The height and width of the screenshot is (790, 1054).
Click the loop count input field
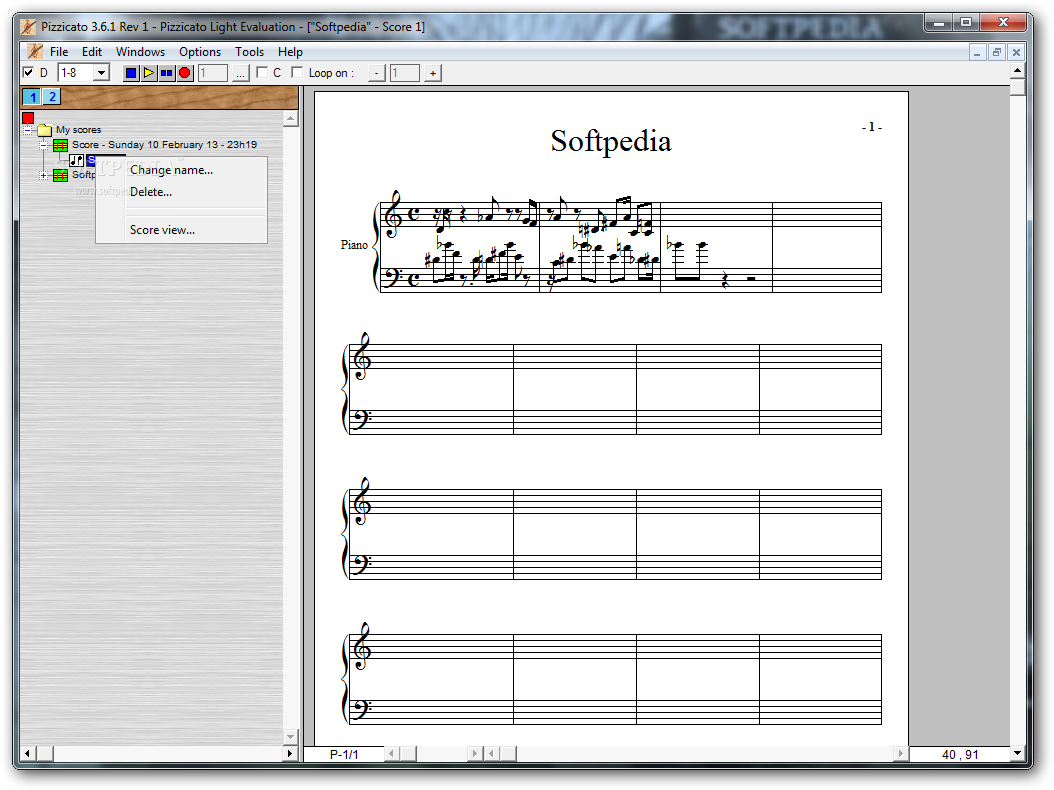pyautogui.click(x=405, y=73)
